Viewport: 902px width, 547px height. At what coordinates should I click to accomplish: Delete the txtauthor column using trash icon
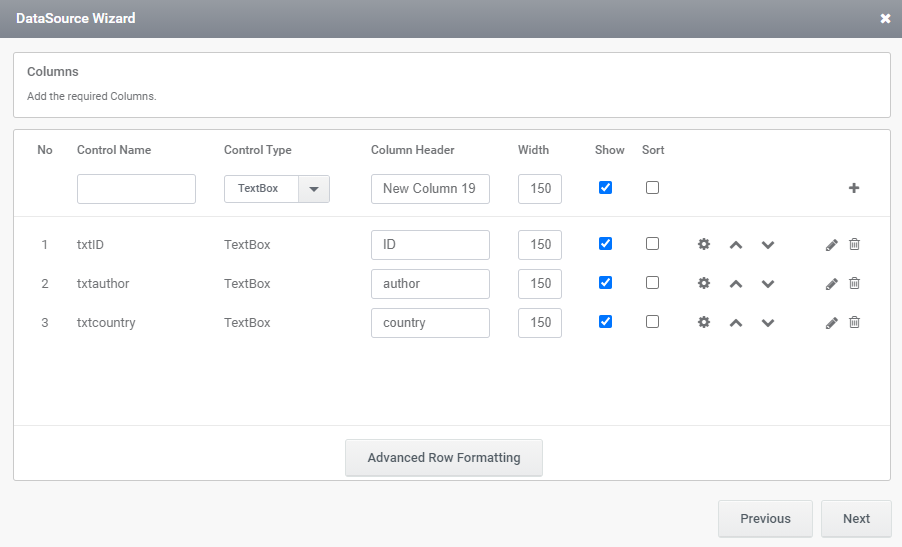pyautogui.click(x=854, y=283)
